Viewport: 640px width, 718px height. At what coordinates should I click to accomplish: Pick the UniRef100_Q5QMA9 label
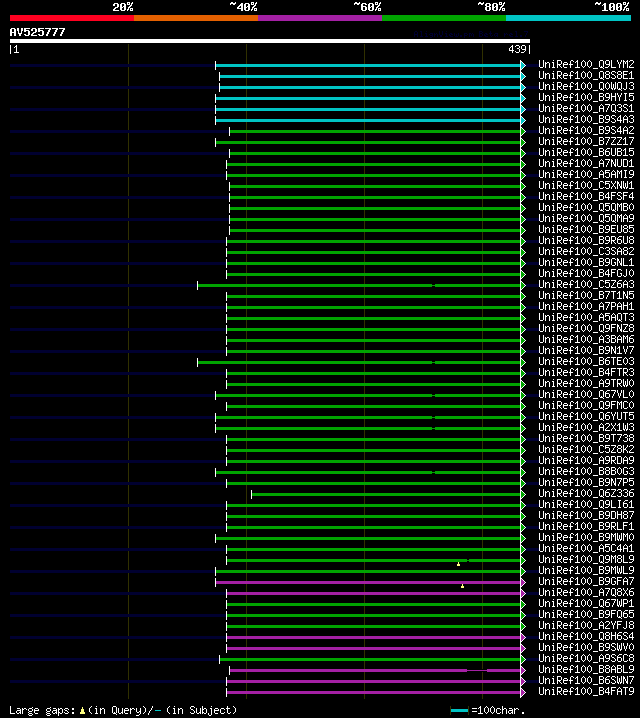click(586, 218)
